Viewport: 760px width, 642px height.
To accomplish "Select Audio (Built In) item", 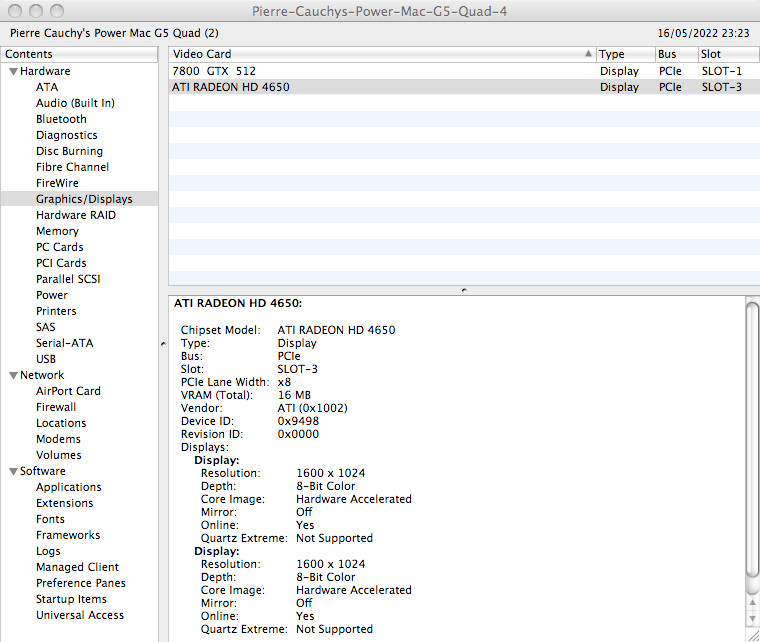I will click(x=75, y=103).
